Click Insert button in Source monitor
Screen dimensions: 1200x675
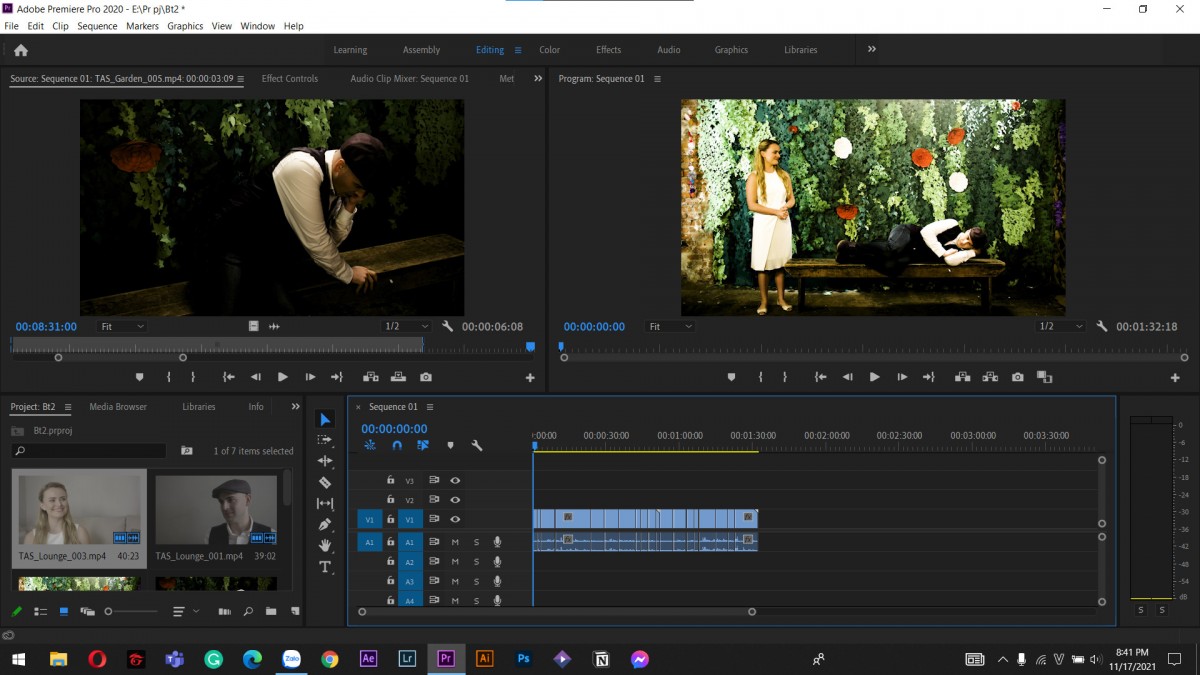371,377
